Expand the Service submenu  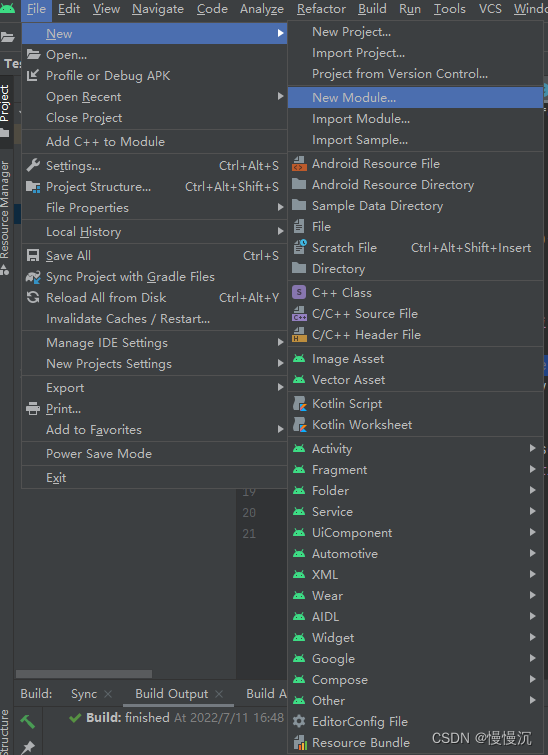[532, 511]
